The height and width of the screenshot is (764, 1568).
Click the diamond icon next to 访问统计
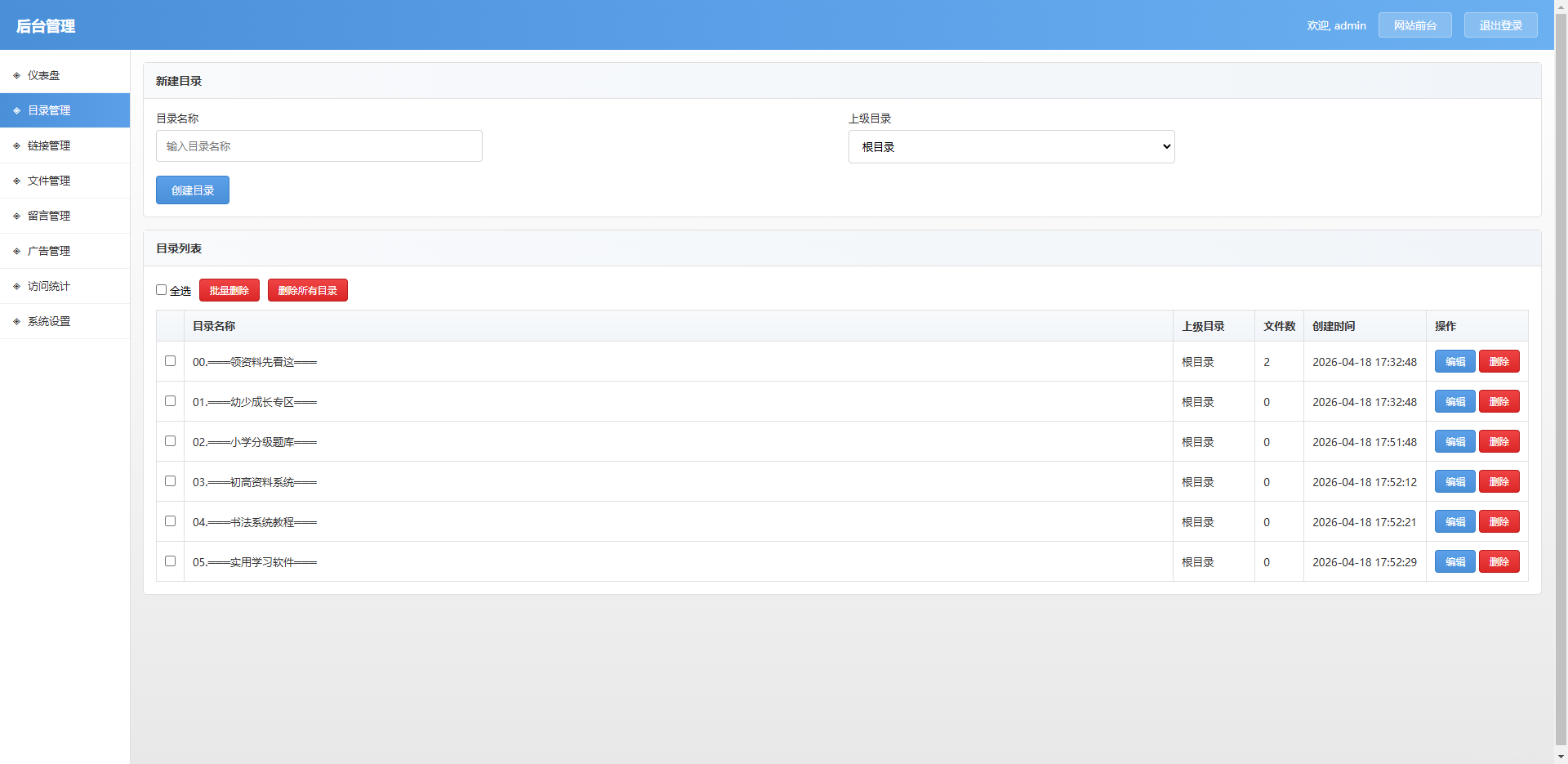point(16,287)
